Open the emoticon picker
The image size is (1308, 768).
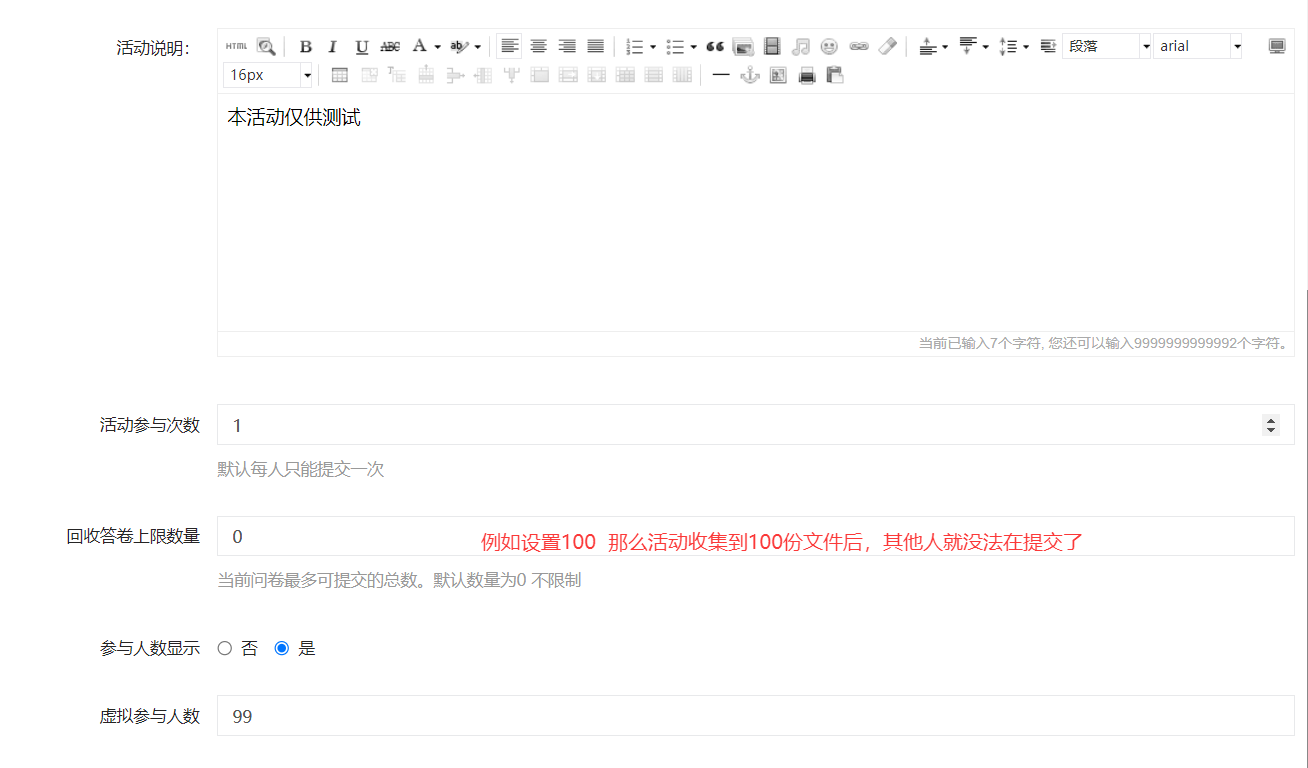click(829, 46)
